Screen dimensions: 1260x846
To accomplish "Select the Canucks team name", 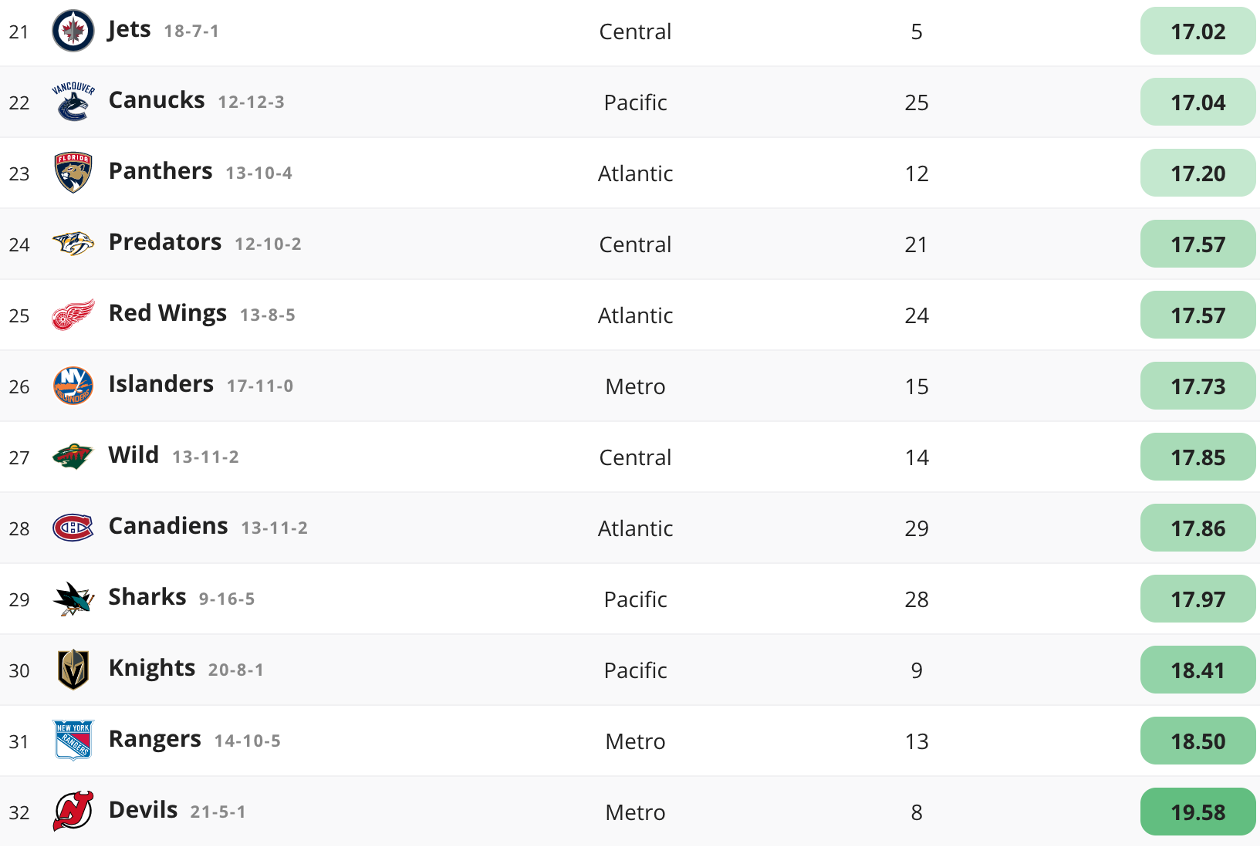I will pyautogui.click(x=156, y=100).
